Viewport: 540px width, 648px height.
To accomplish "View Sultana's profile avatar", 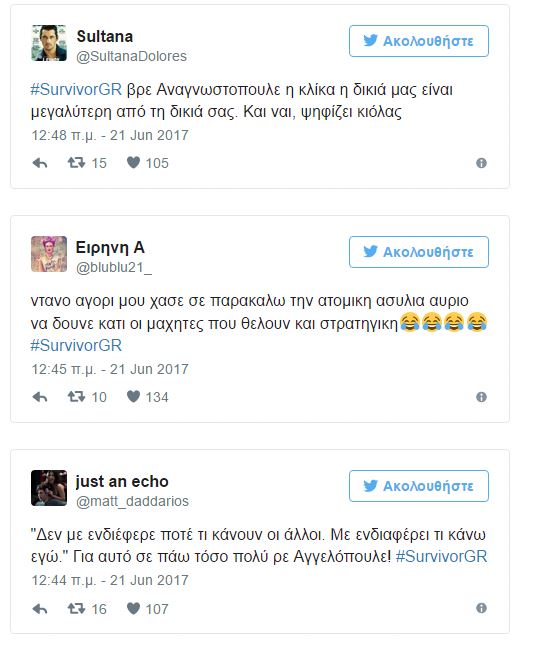I will [49, 43].
